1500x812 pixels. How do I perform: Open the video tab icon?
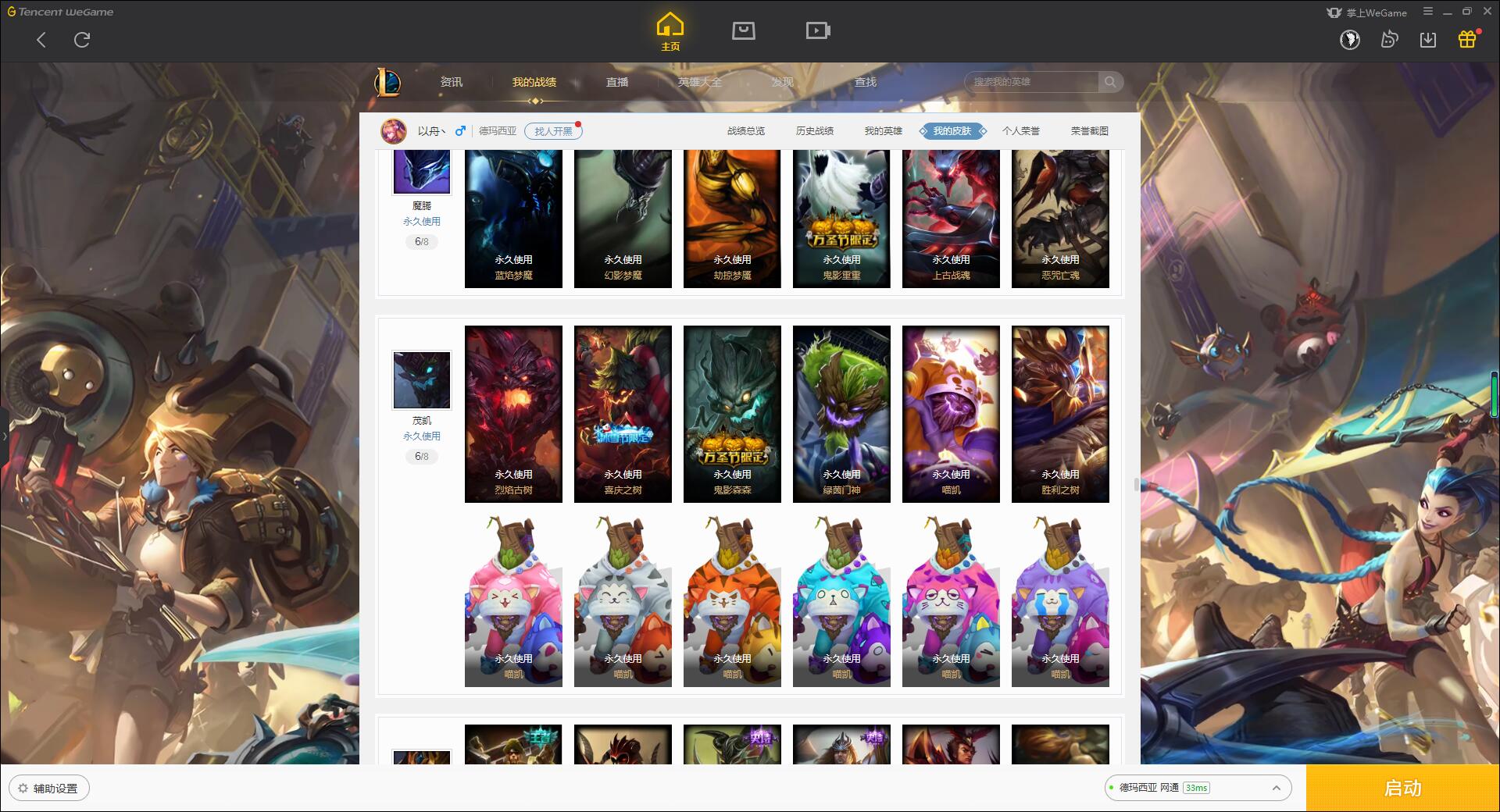click(x=817, y=30)
